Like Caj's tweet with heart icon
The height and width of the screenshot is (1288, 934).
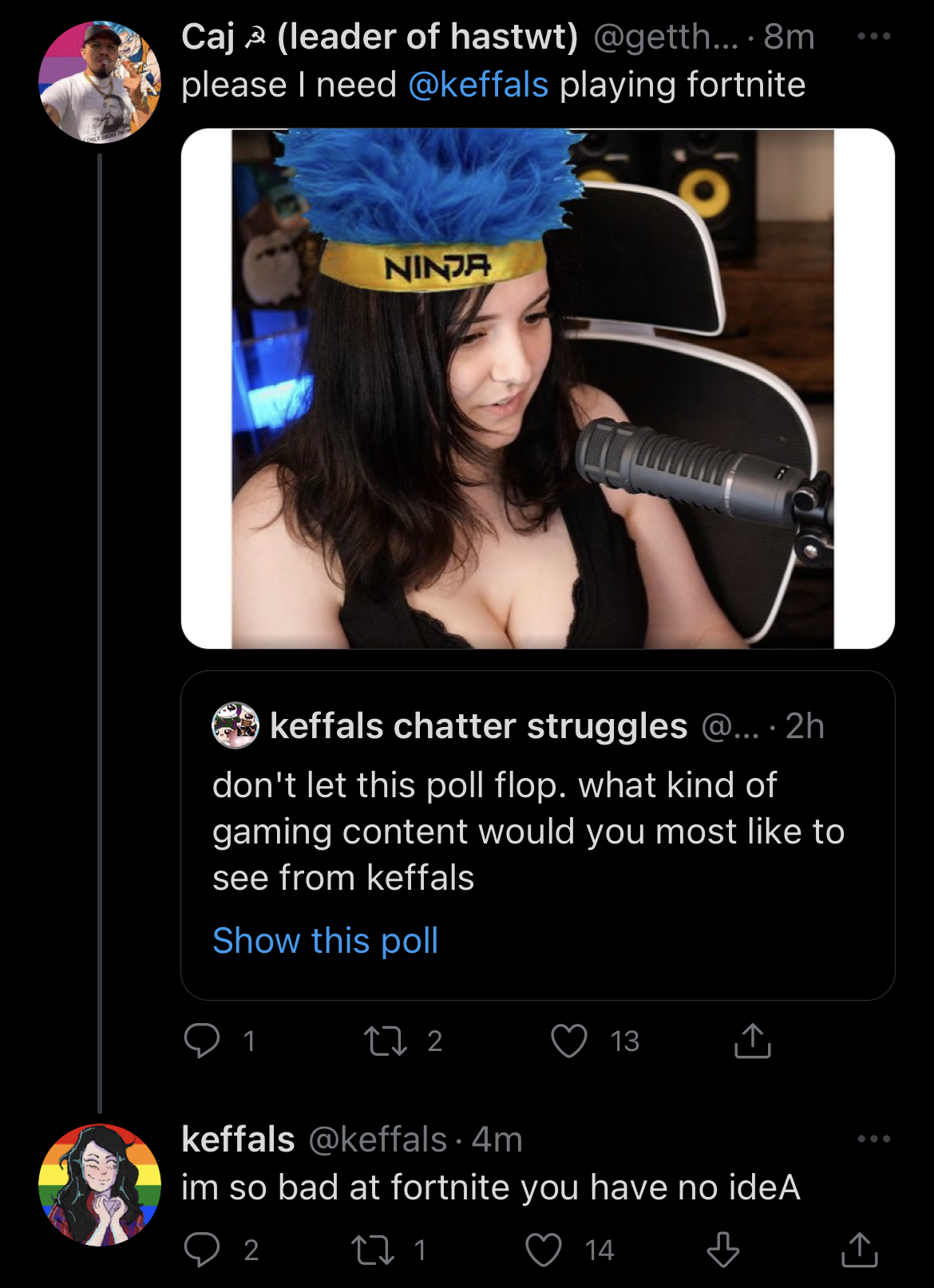point(569,1041)
